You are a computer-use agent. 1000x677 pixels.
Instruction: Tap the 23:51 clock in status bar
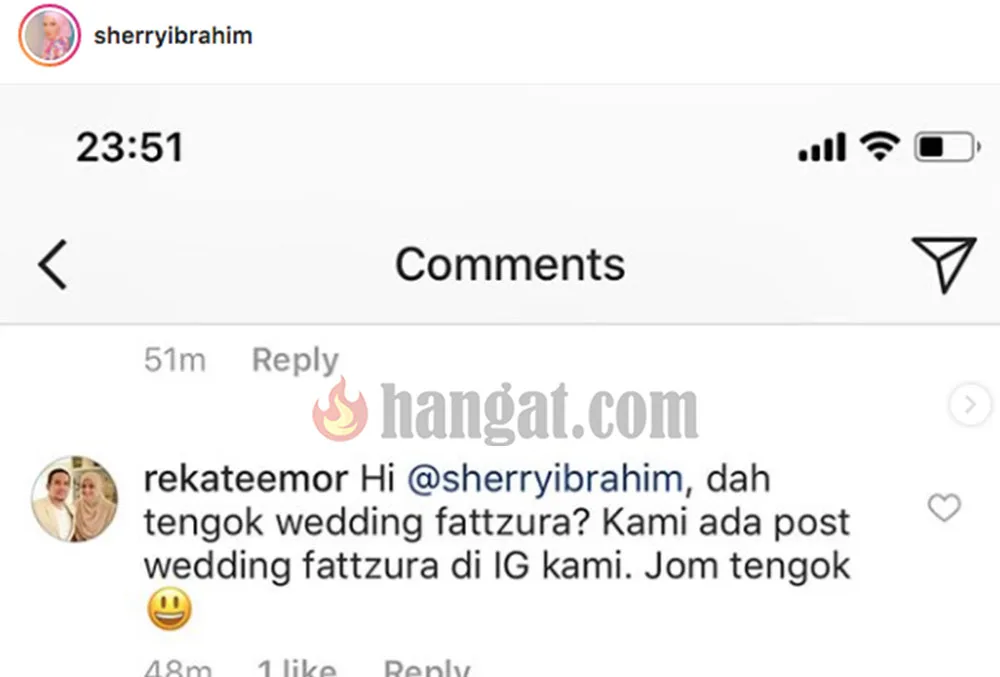130,147
